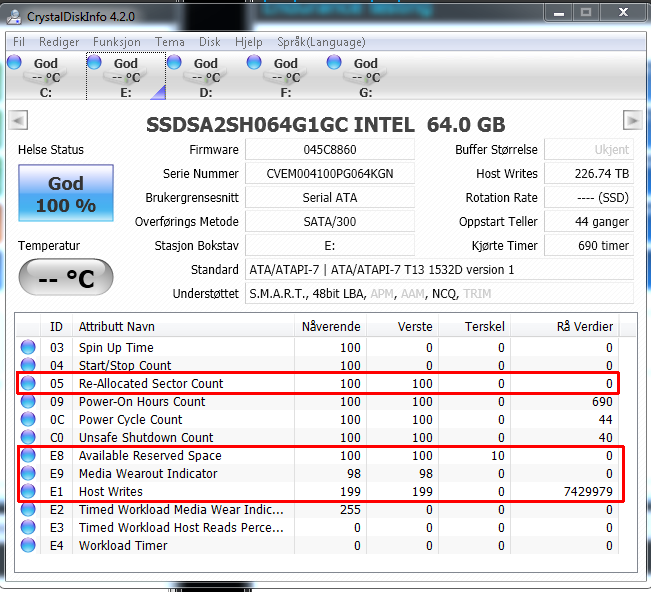Image resolution: width=651 pixels, height=592 pixels.
Task: Select the Media Wearout Indicator attribute name
Action: click(148, 473)
